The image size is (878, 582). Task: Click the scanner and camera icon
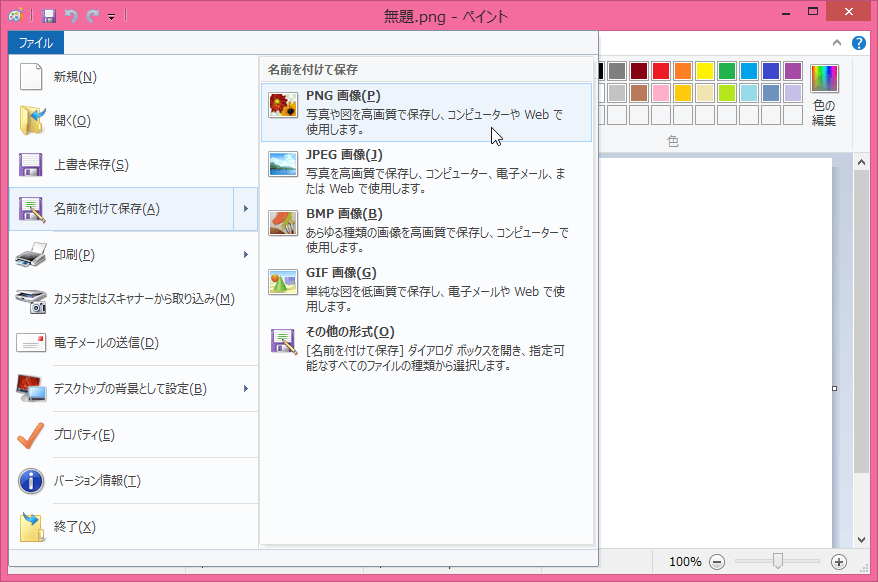coord(31,301)
